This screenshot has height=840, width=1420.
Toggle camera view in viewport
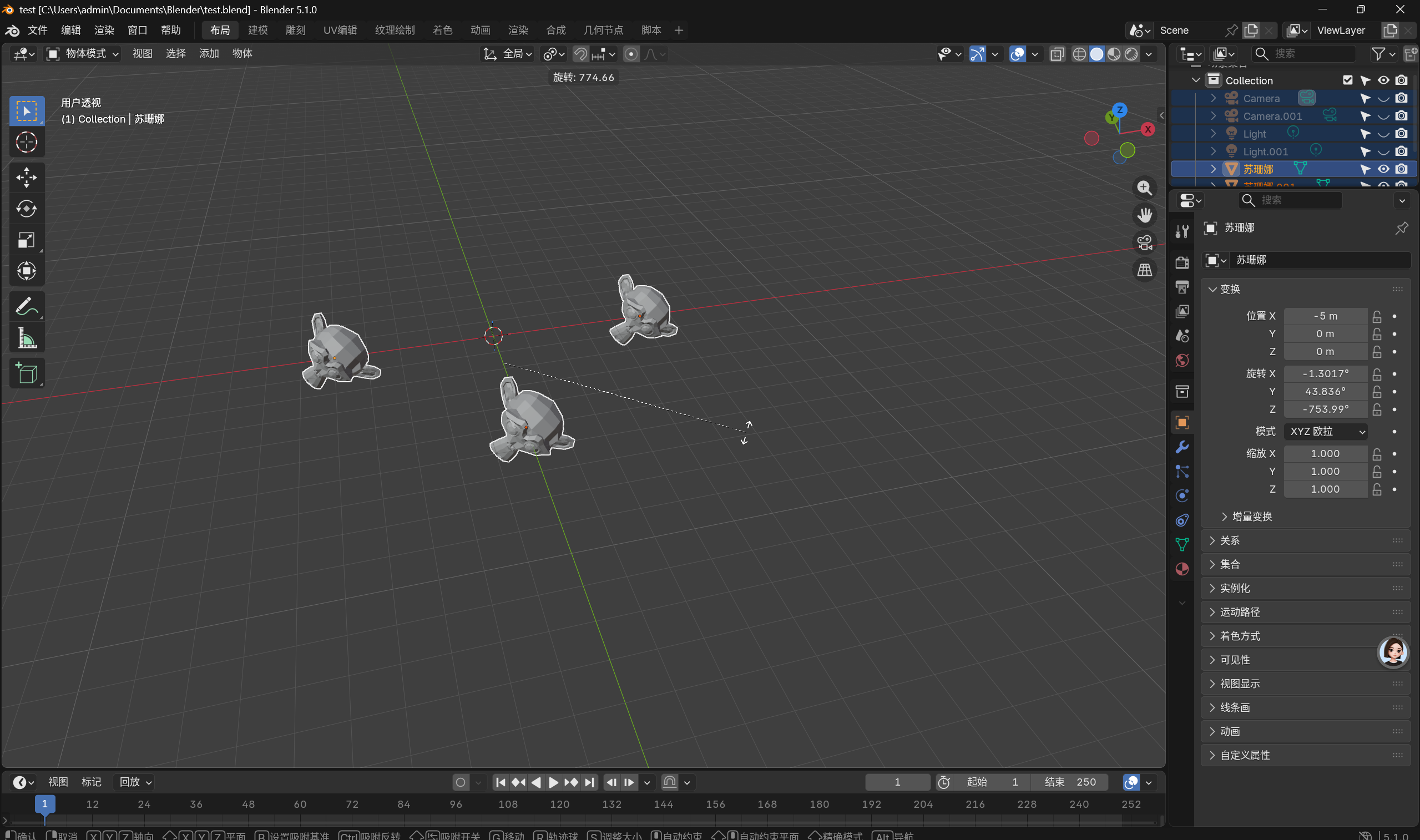click(1144, 242)
